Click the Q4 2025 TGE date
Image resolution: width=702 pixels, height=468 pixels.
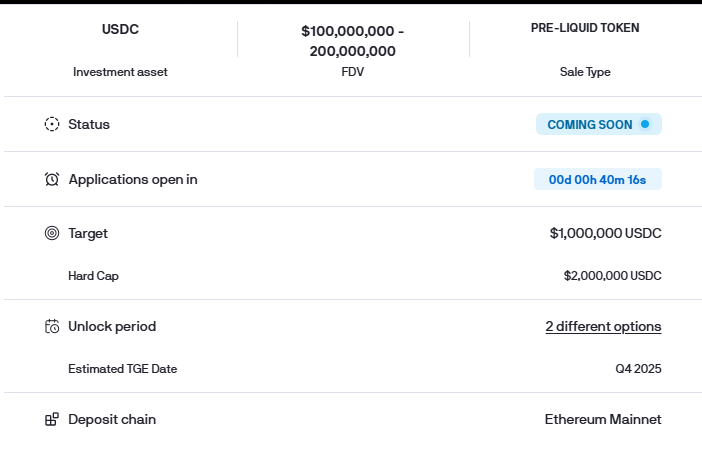pos(638,368)
